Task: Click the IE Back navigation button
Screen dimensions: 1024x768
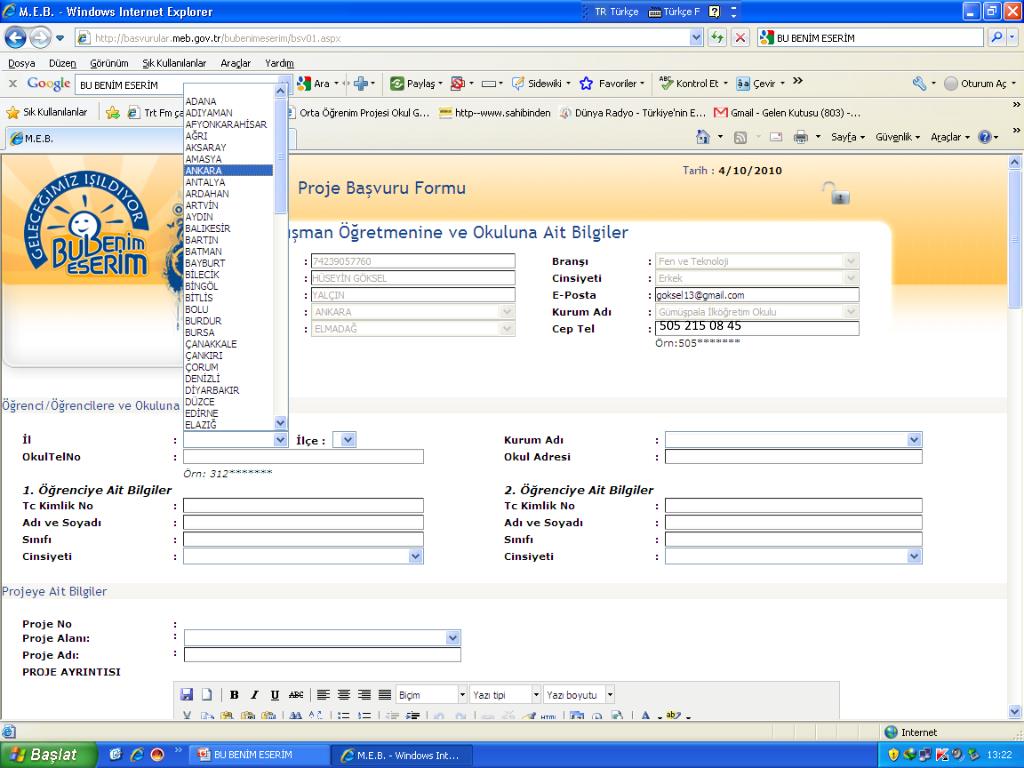Action: (x=16, y=38)
